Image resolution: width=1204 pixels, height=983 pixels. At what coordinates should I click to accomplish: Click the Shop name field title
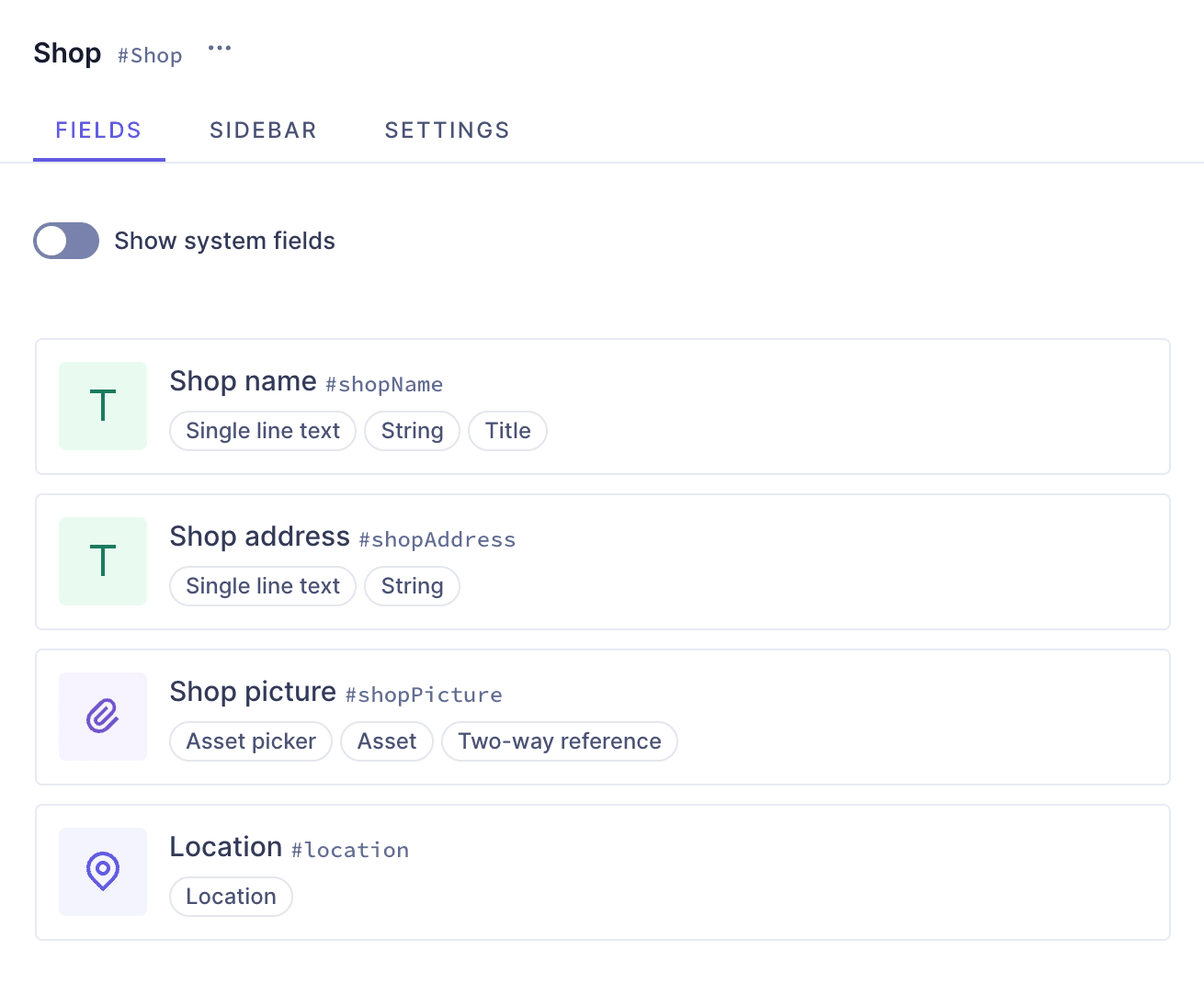pos(243,381)
